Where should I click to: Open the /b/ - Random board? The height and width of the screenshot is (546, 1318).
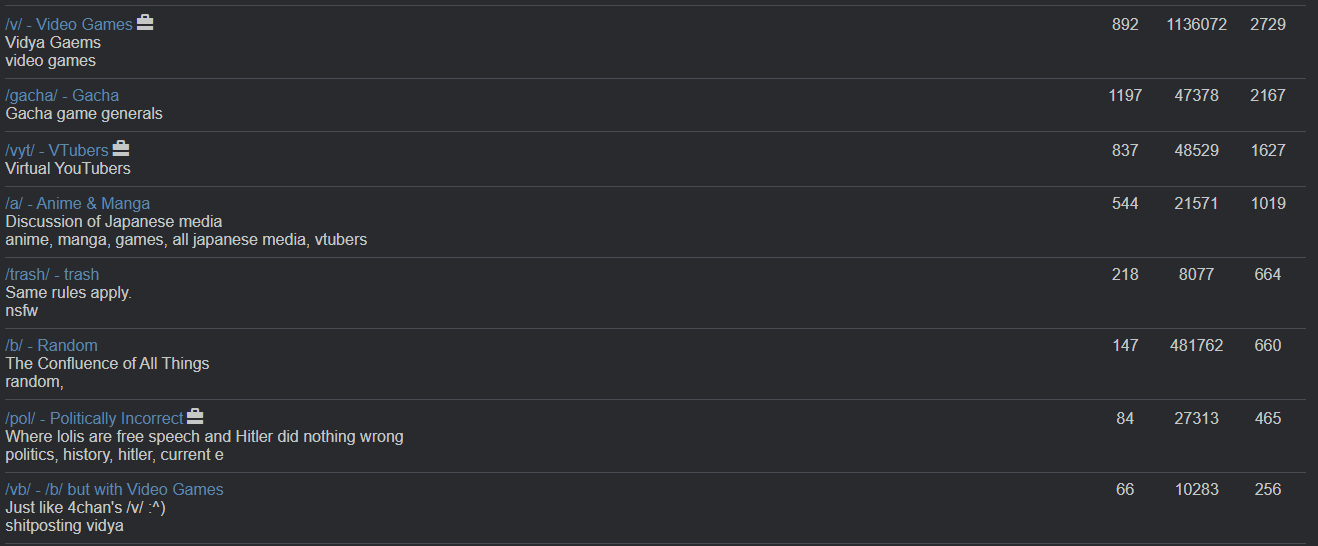point(52,346)
